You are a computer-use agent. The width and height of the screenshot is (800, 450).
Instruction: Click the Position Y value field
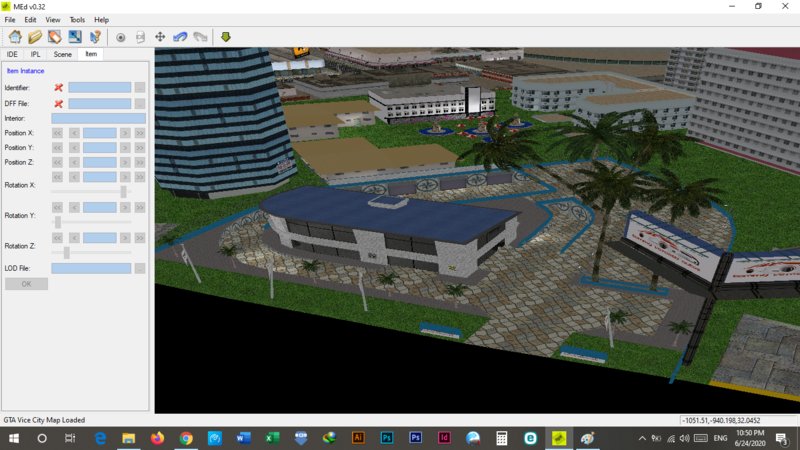click(99, 148)
